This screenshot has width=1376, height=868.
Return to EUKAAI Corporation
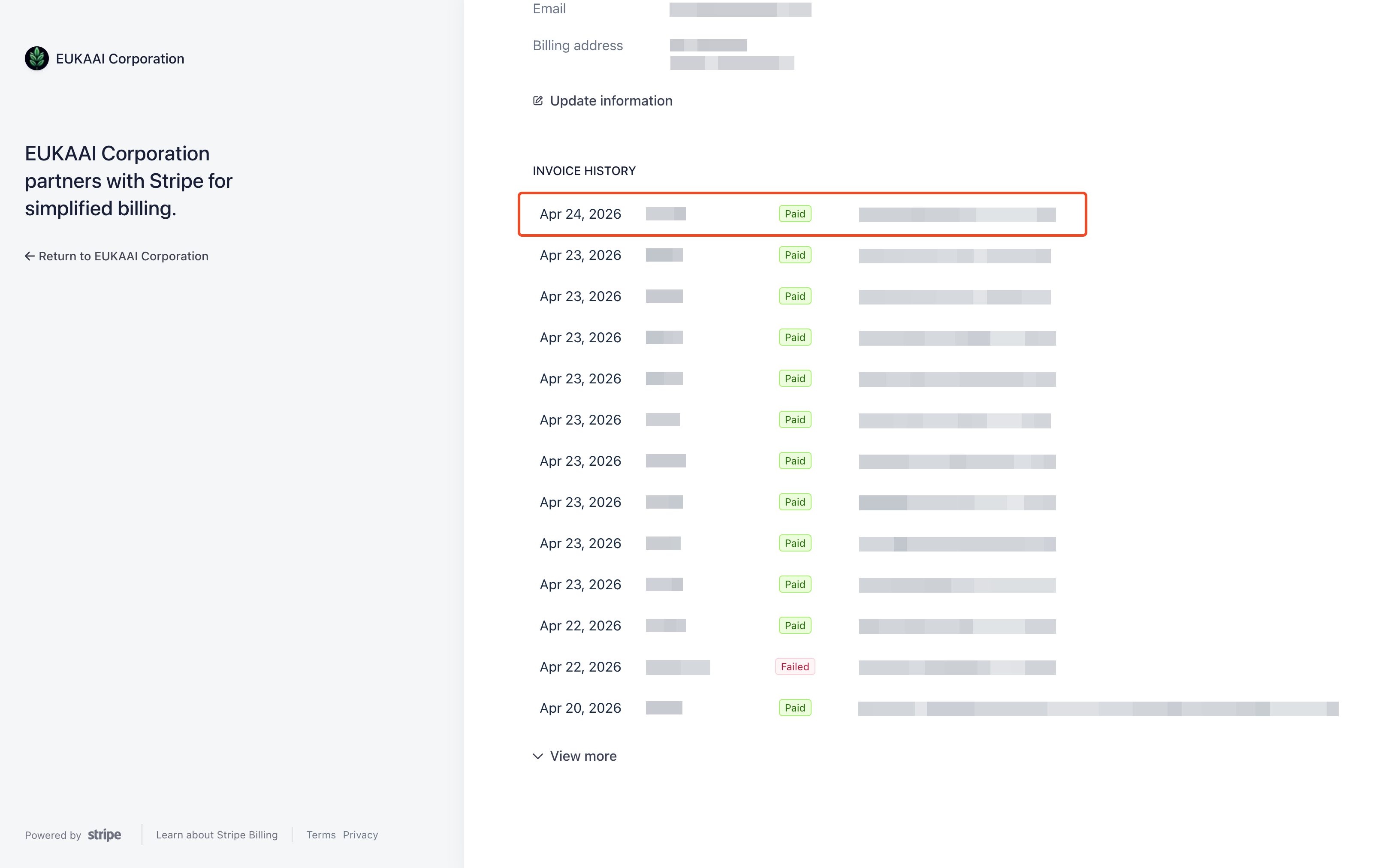click(x=117, y=256)
